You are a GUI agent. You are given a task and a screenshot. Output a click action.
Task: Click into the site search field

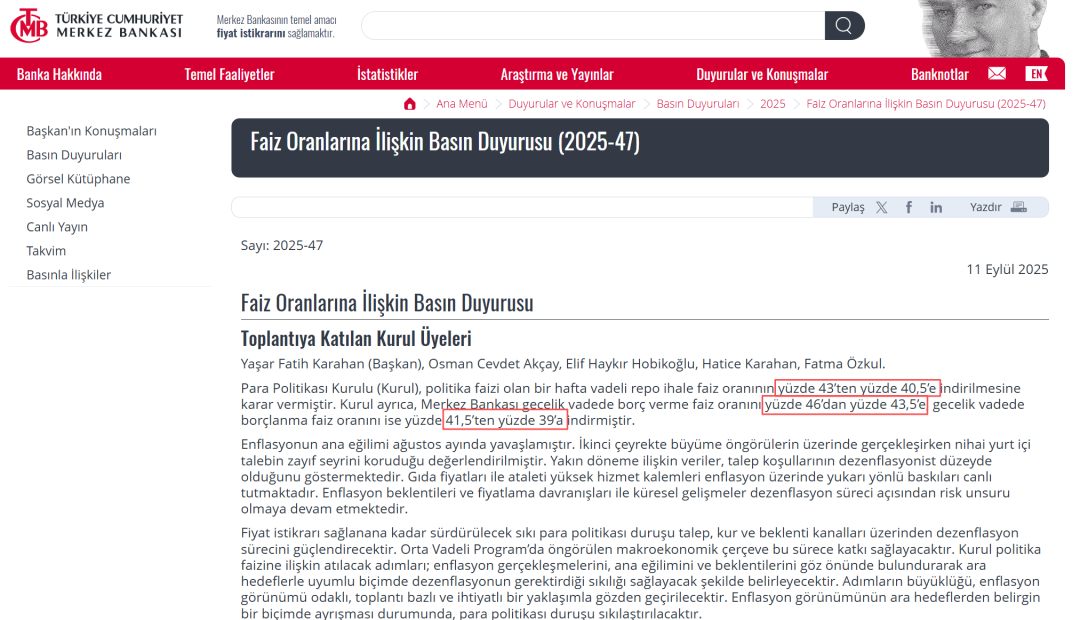pos(592,26)
